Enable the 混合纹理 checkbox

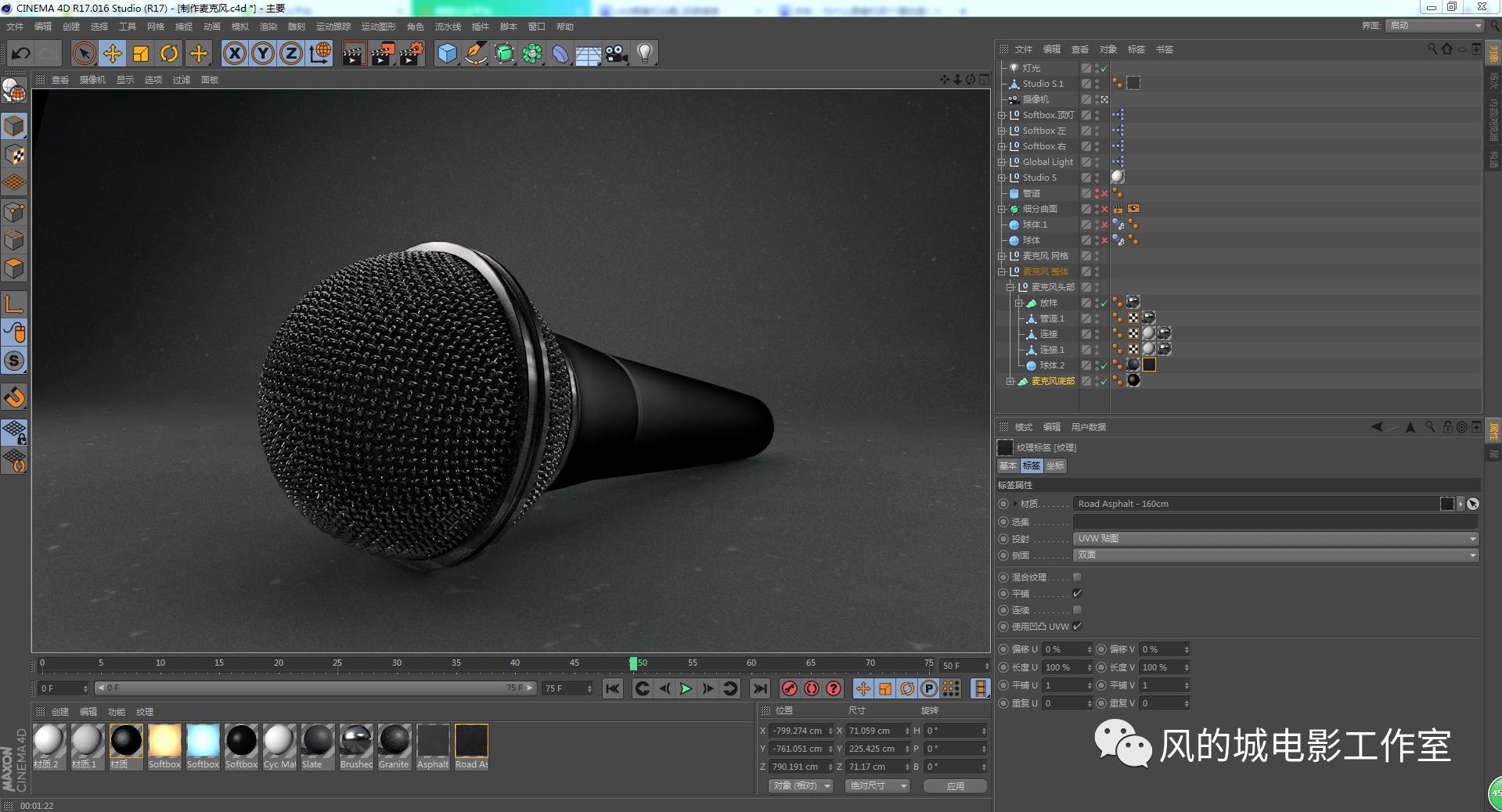pyautogui.click(x=1077, y=577)
